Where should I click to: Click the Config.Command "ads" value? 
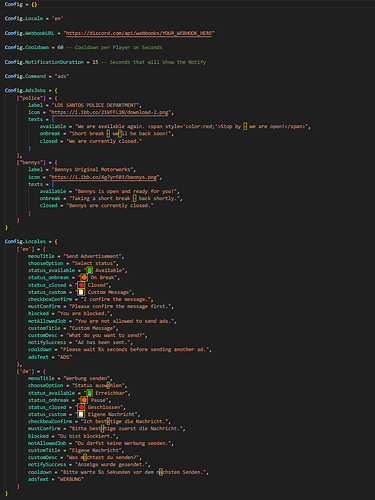62,76
